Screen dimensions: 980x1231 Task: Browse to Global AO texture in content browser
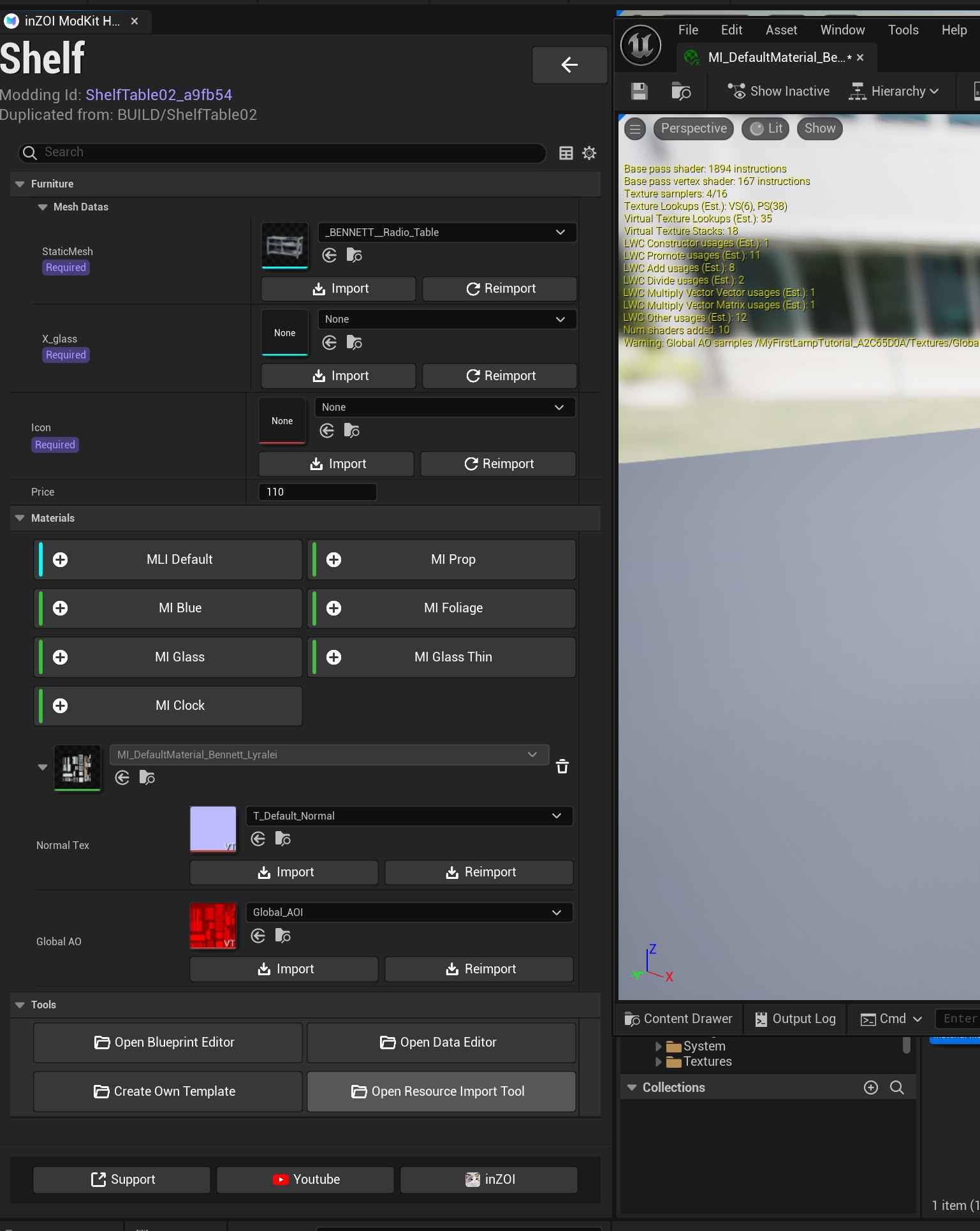(282, 936)
